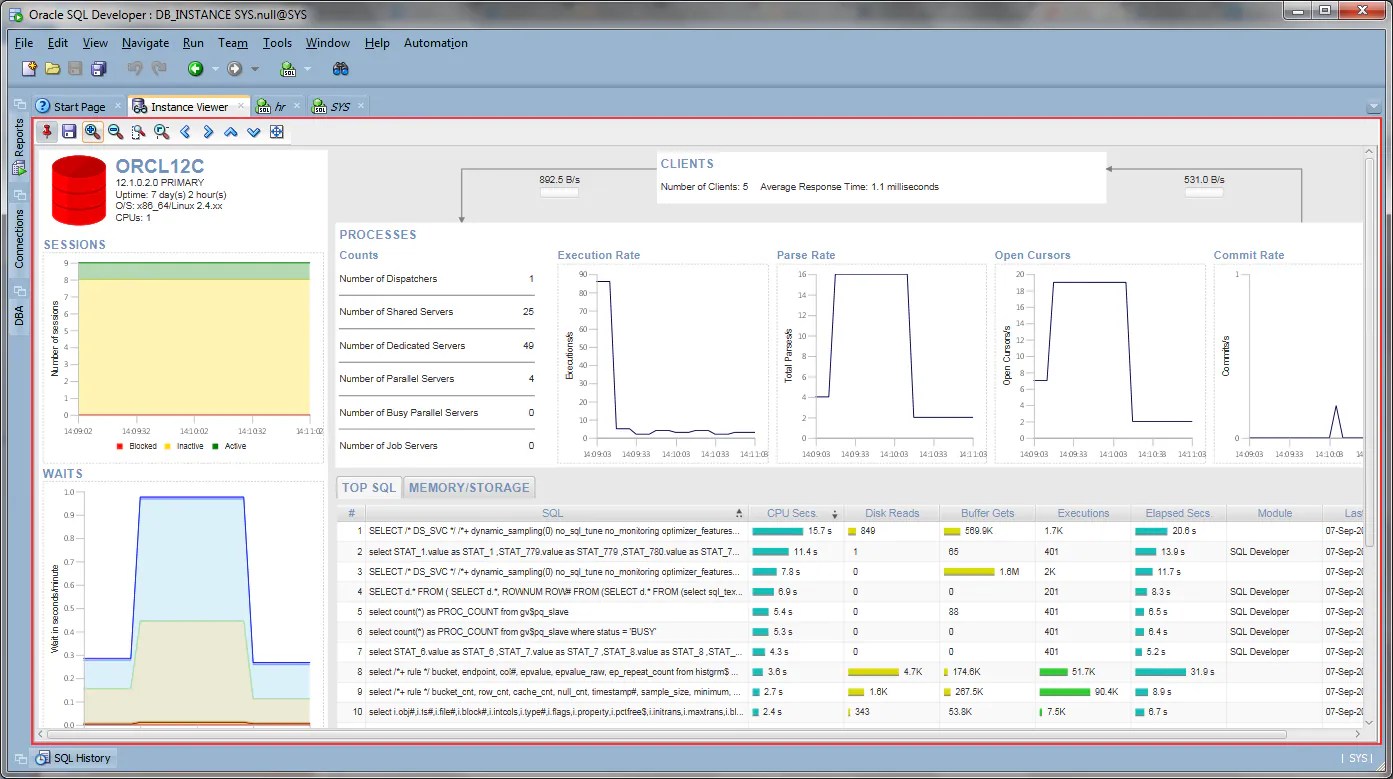Click the 'Number of Dedicated Servers' count row
Screen dimensions: 1393x779
(437, 346)
